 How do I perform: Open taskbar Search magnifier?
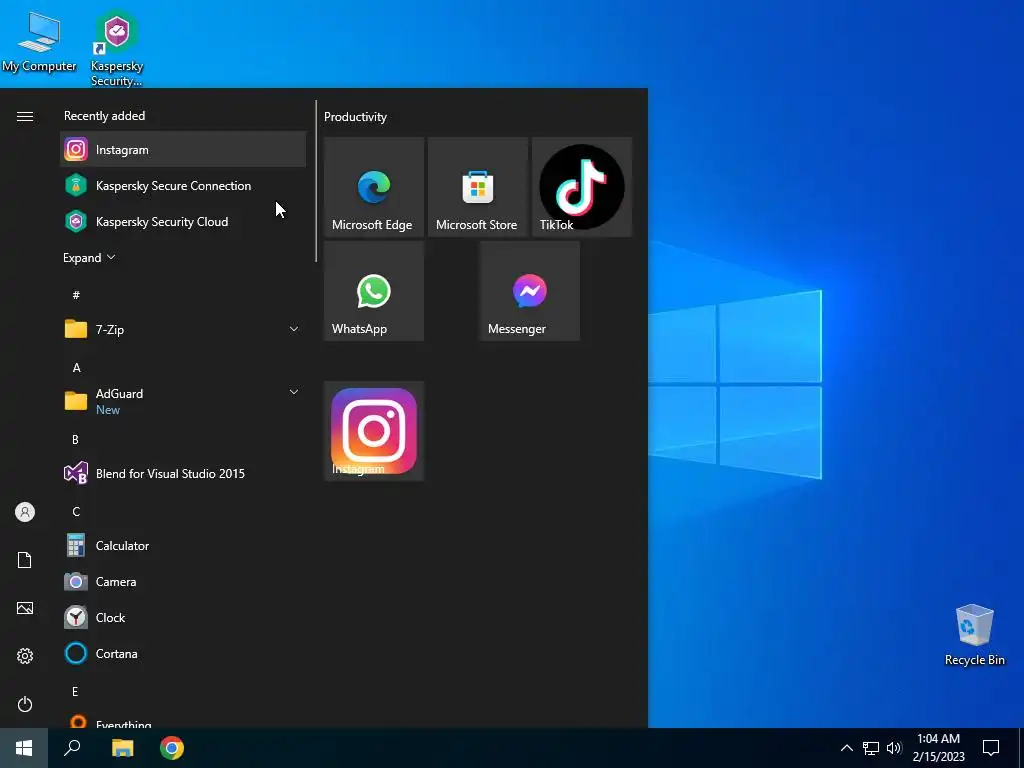pos(72,748)
